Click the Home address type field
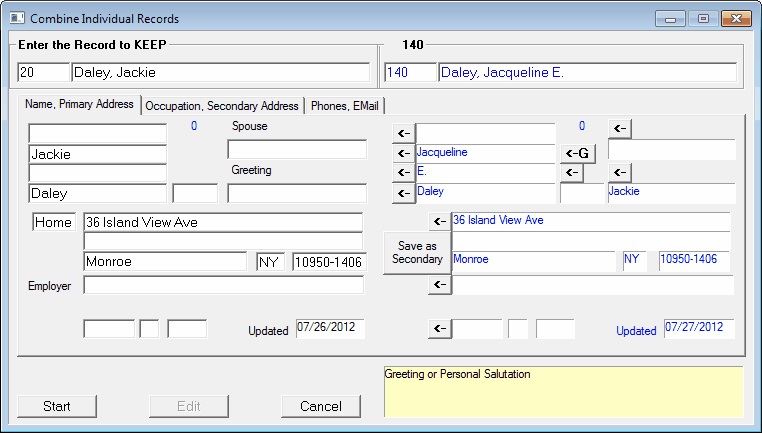The width and height of the screenshot is (762, 433). [x=54, y=222]
